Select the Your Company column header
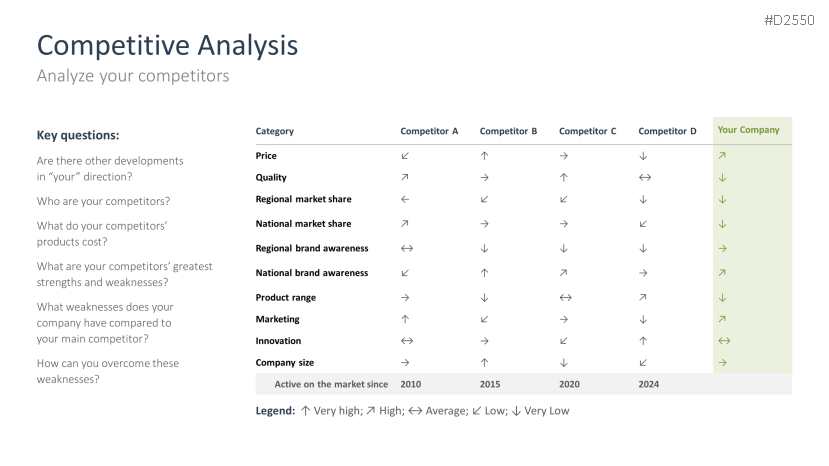Viewport: 829px width, 466px height. tap(748, 130)
